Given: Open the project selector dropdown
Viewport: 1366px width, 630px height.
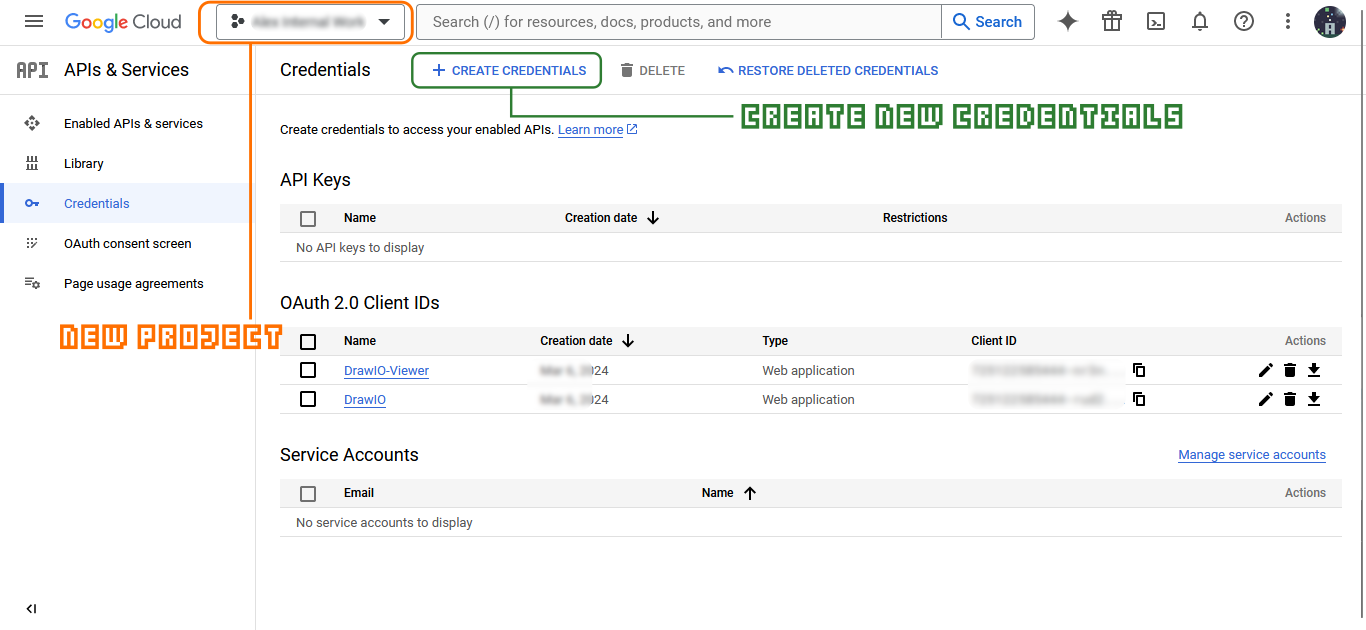Looking at the screenshot, I should [x=311, y=22].
